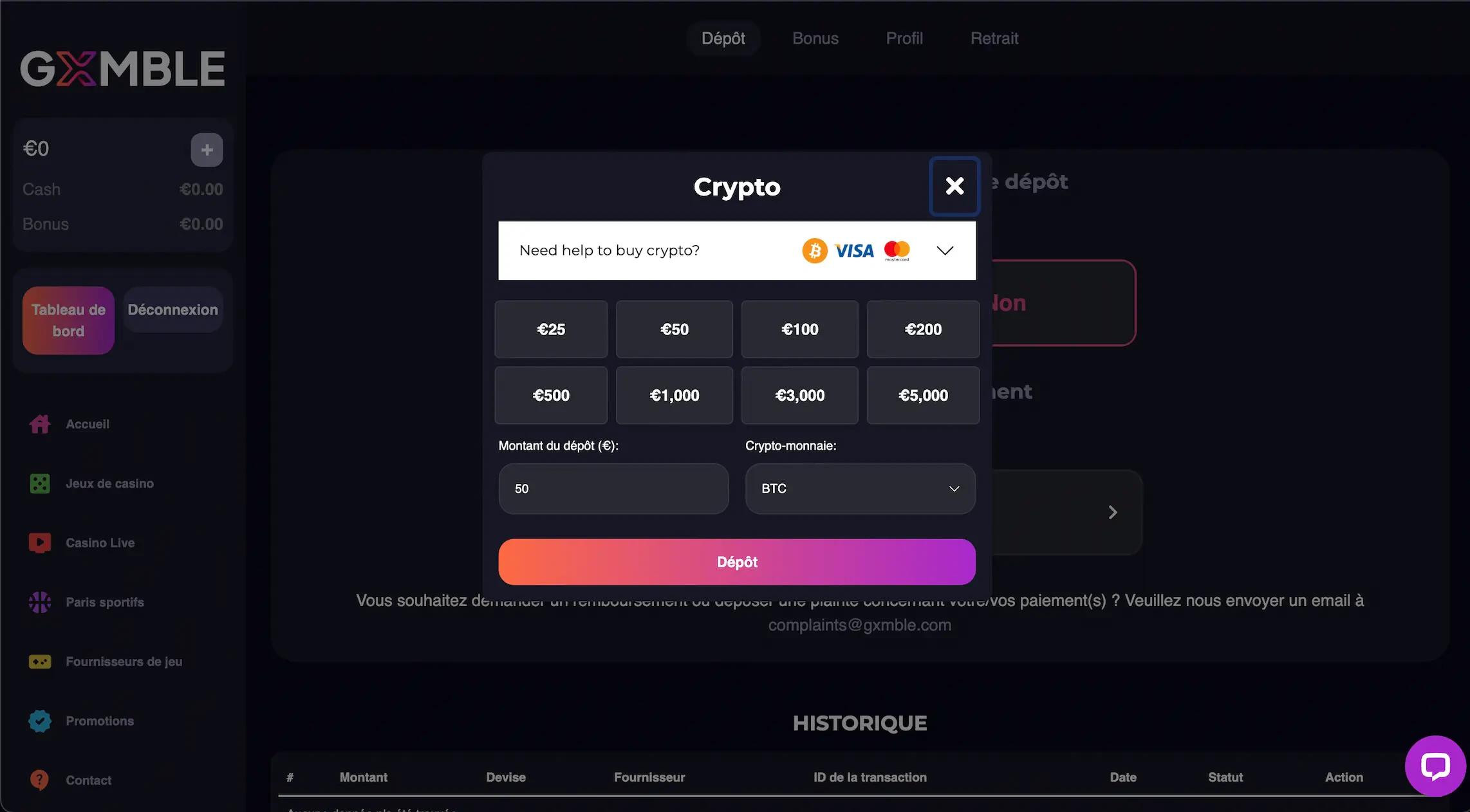Select the €100 preset amount

(799, 329)
